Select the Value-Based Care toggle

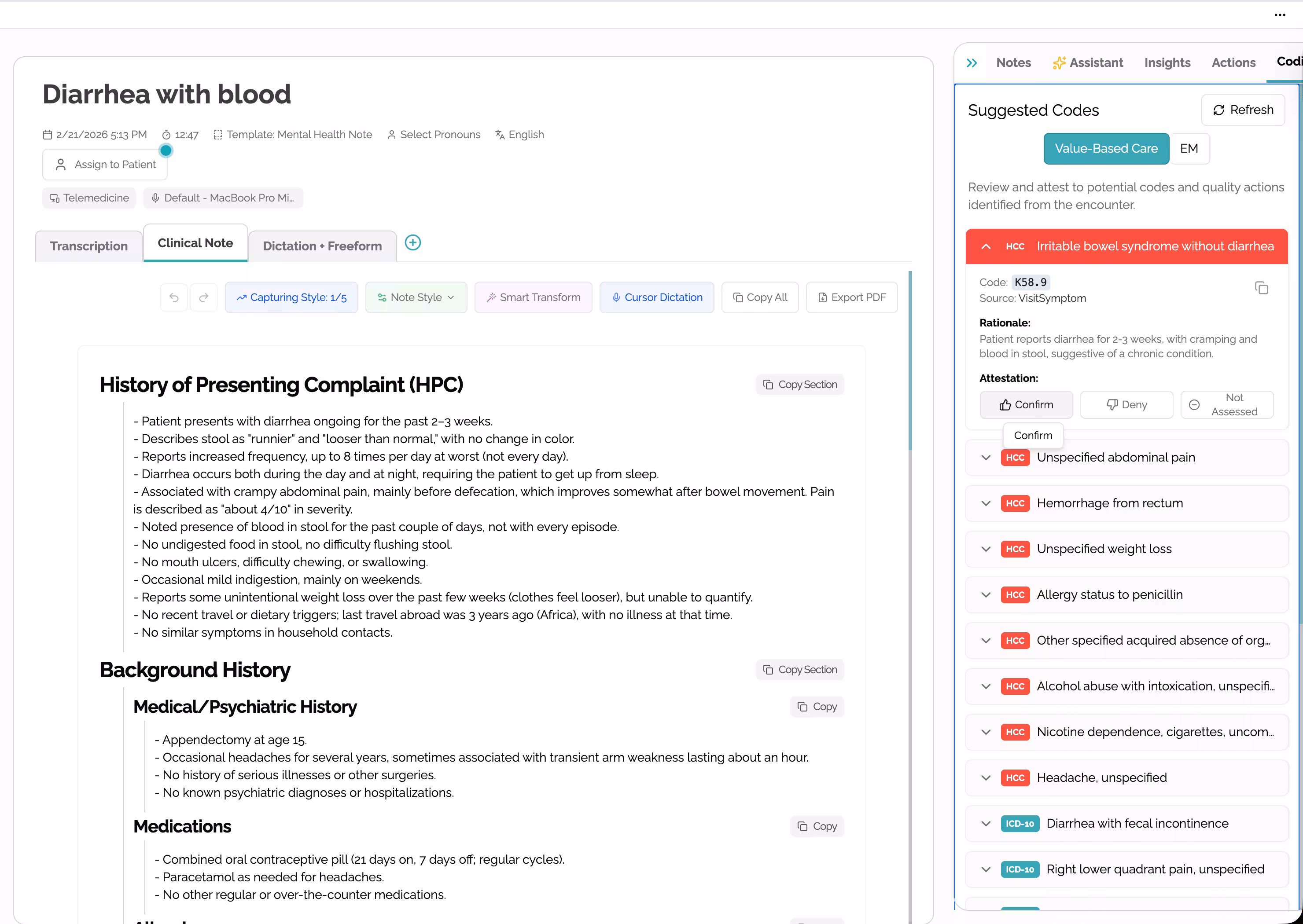(1106, 149)
